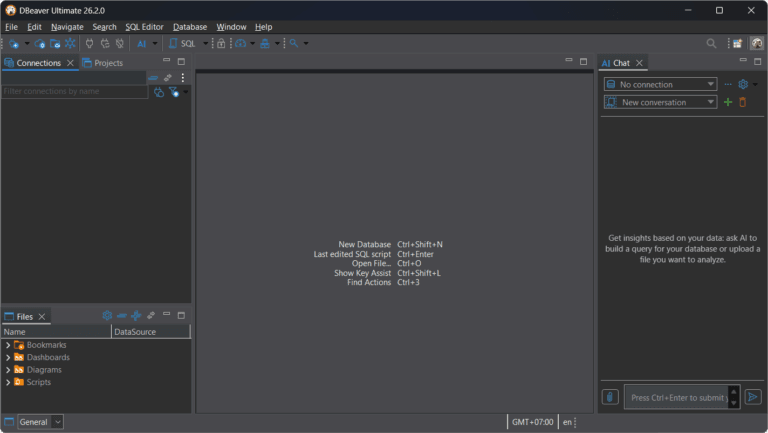The width and height of the screenshot is (768, 433).
Task: Click the cloud connection settings toolbar icon
Action: click(40, 44)
